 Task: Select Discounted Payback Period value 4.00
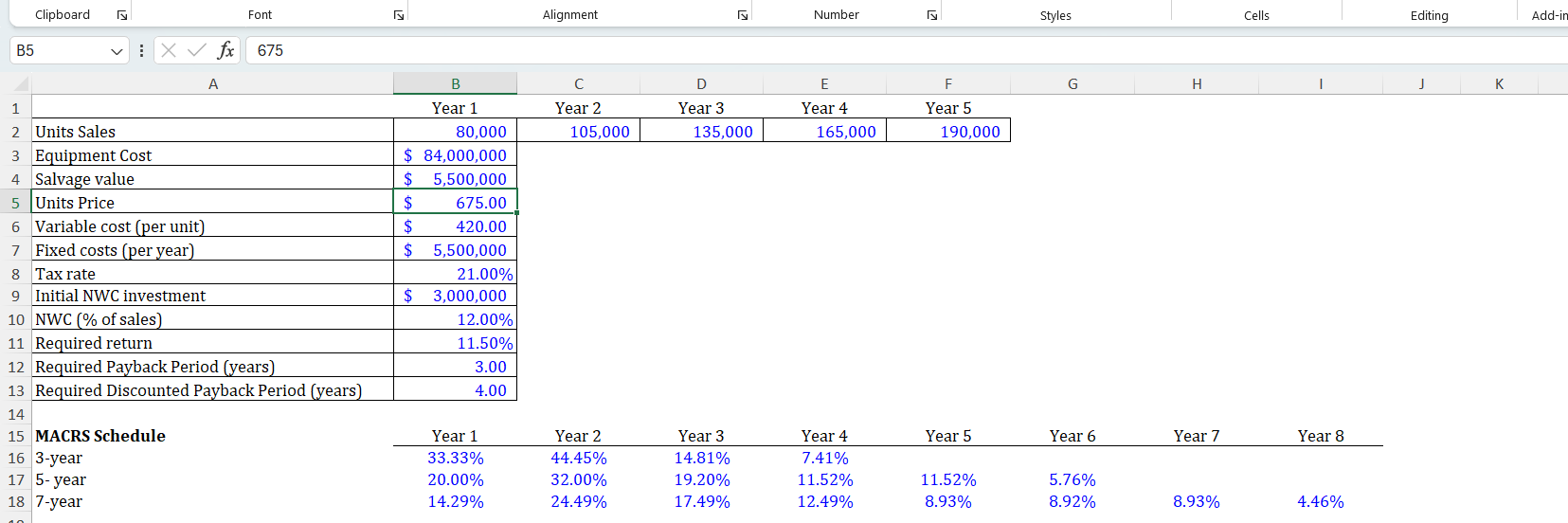click(x=456, y=390)
